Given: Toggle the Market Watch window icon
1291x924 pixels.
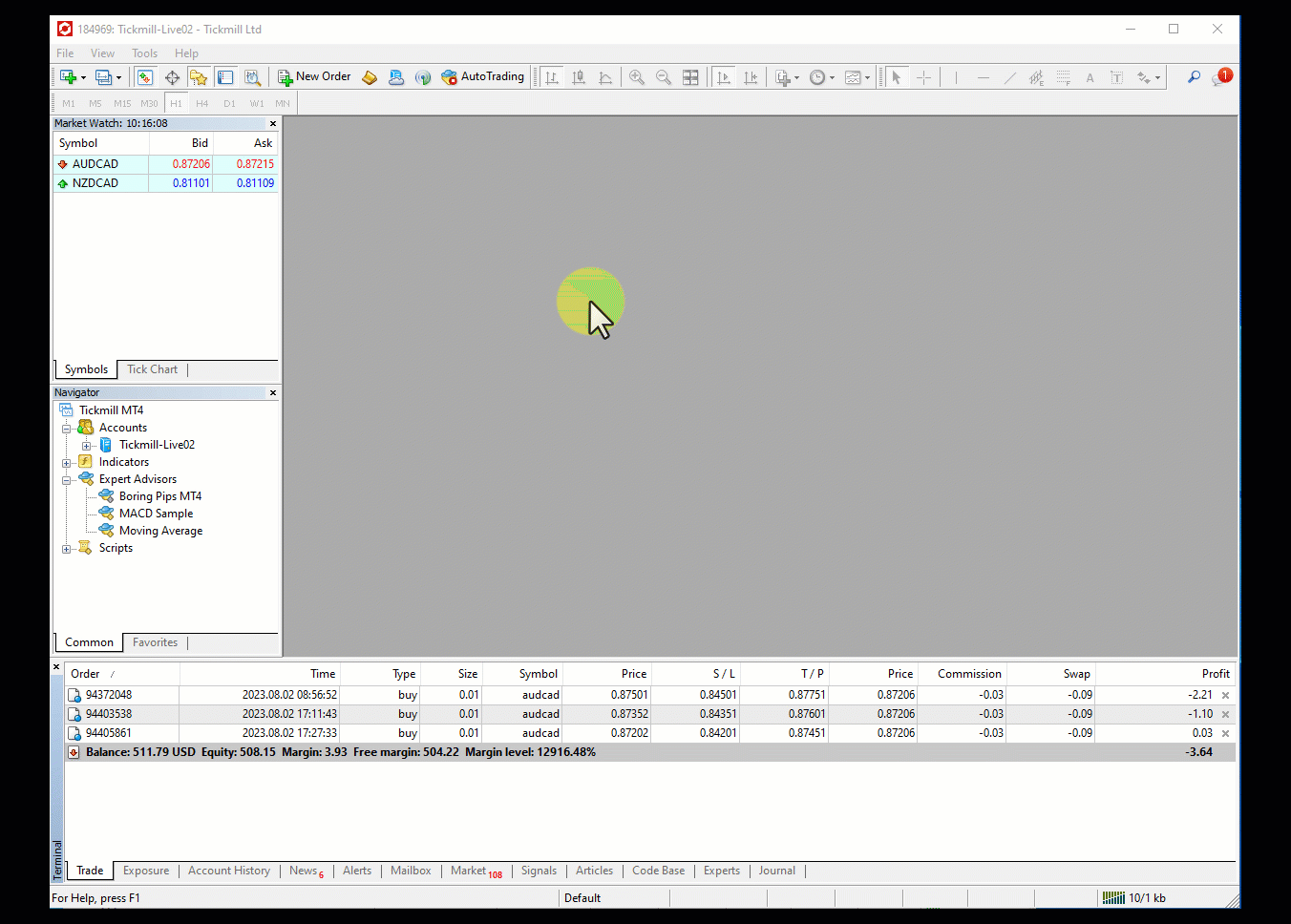Looking at the screenshot, I should point(145,77).
